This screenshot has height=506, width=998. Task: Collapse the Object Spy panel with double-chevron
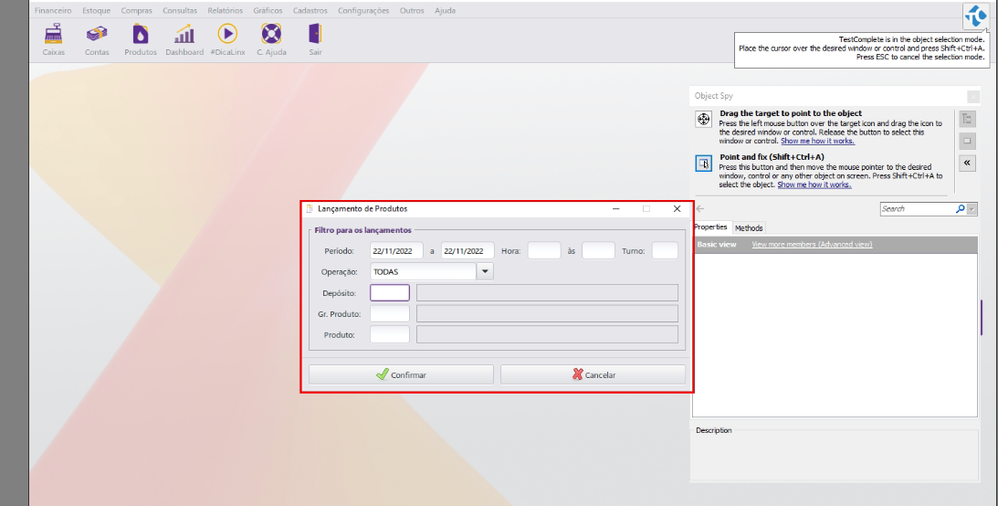pyautogui.click(x=967, y=163)
